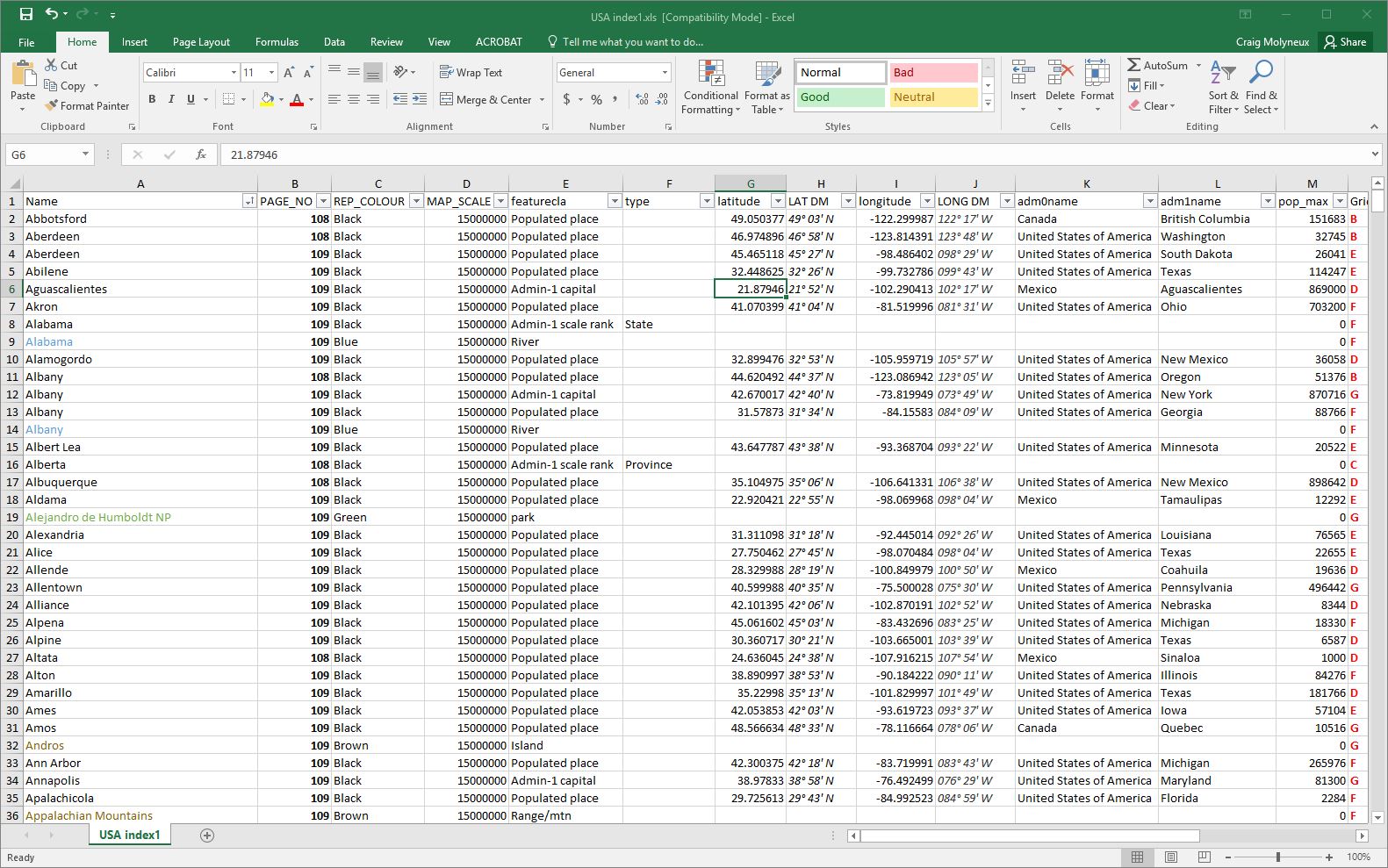Switch to Page Layout view in status bar

pyautogui.click(x=1171, y=857)
